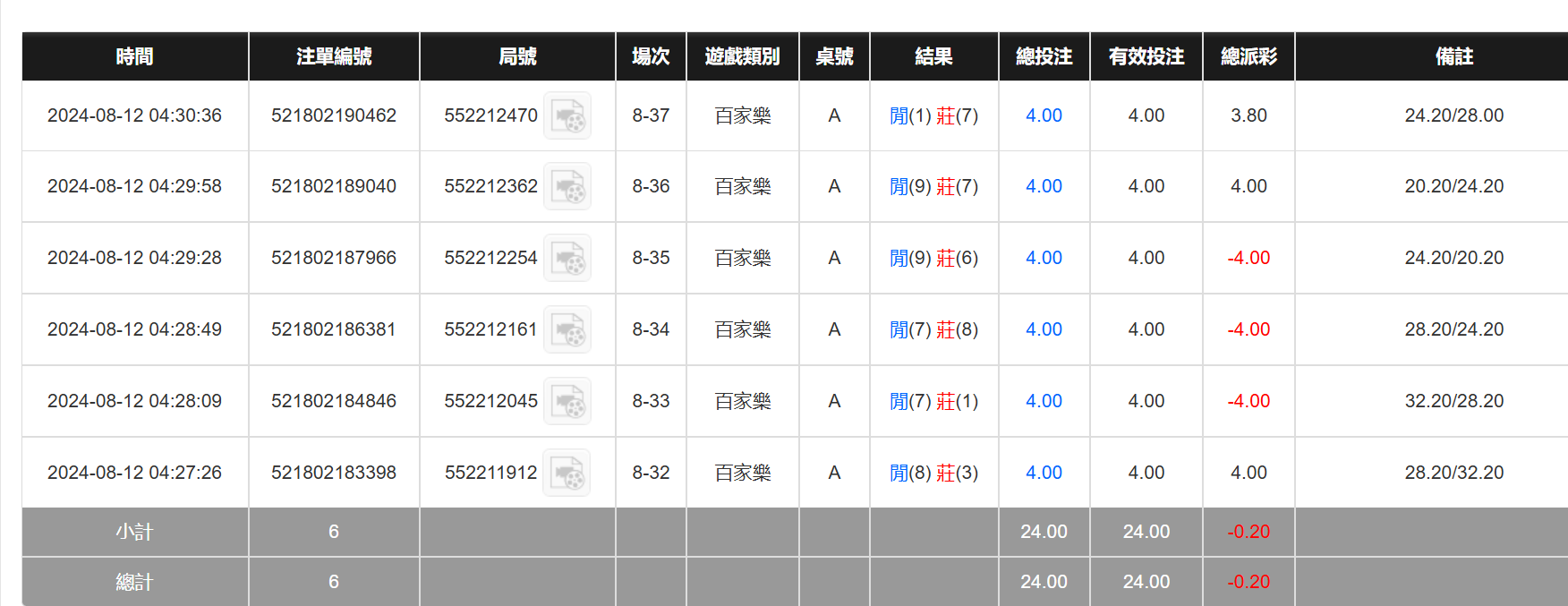Click the 4.00 total bet link for round 8-36

1044,186
